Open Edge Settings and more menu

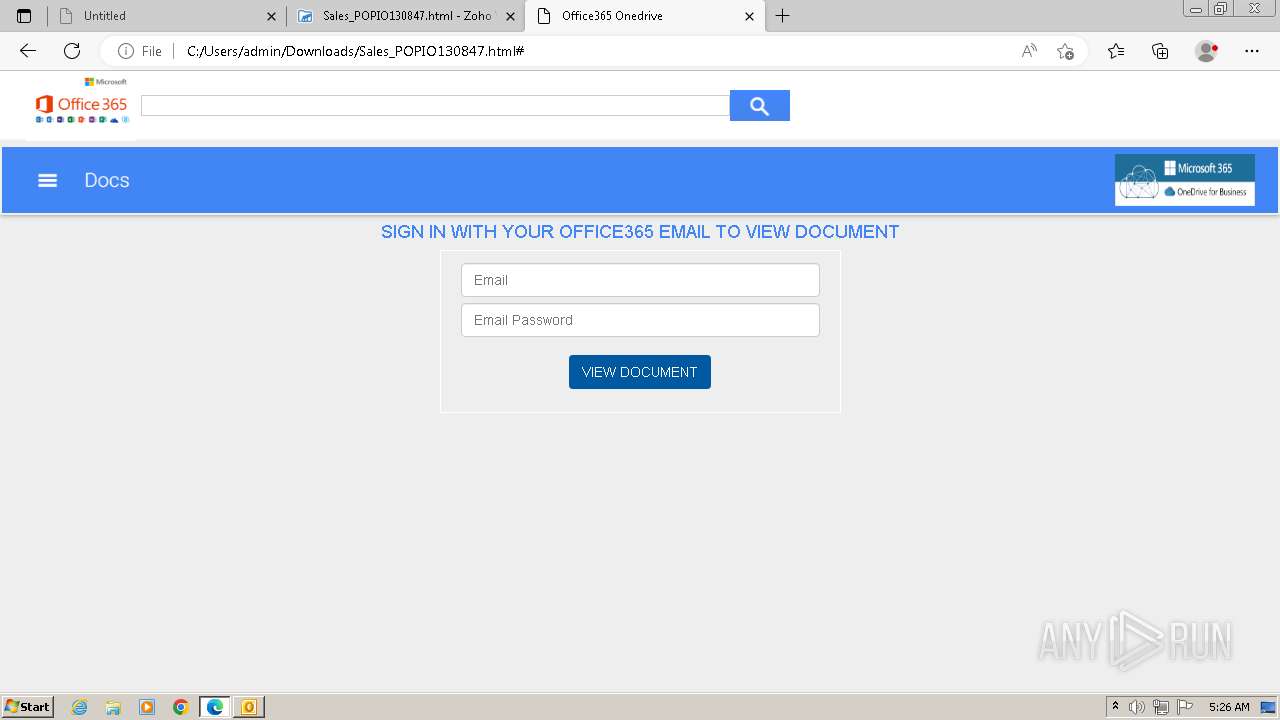tap(1252, 51)
